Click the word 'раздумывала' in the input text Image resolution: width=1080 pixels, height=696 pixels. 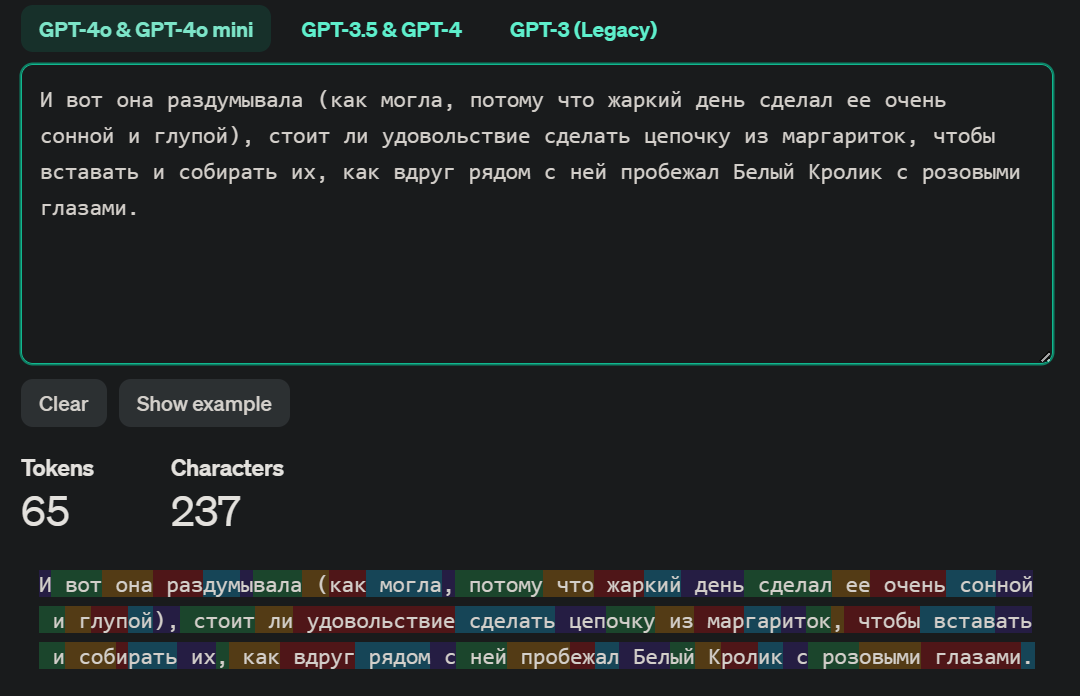coord(235,100)
